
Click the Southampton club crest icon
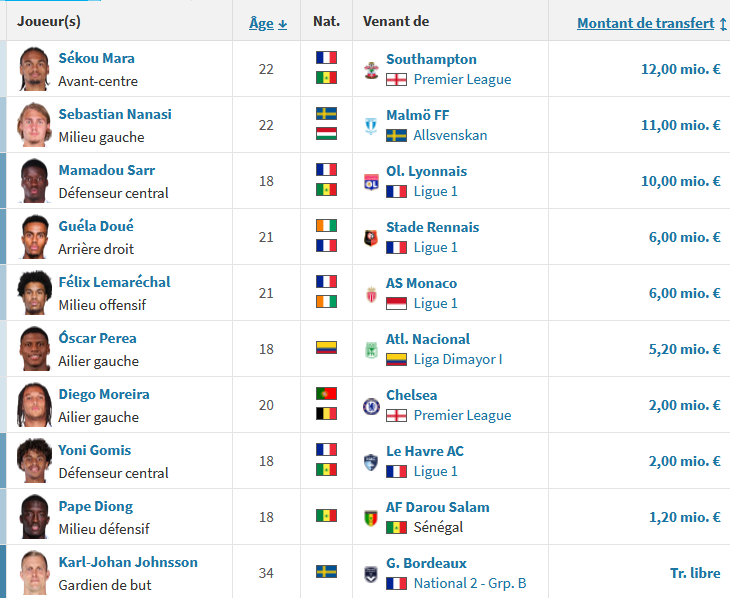[371, 70]
